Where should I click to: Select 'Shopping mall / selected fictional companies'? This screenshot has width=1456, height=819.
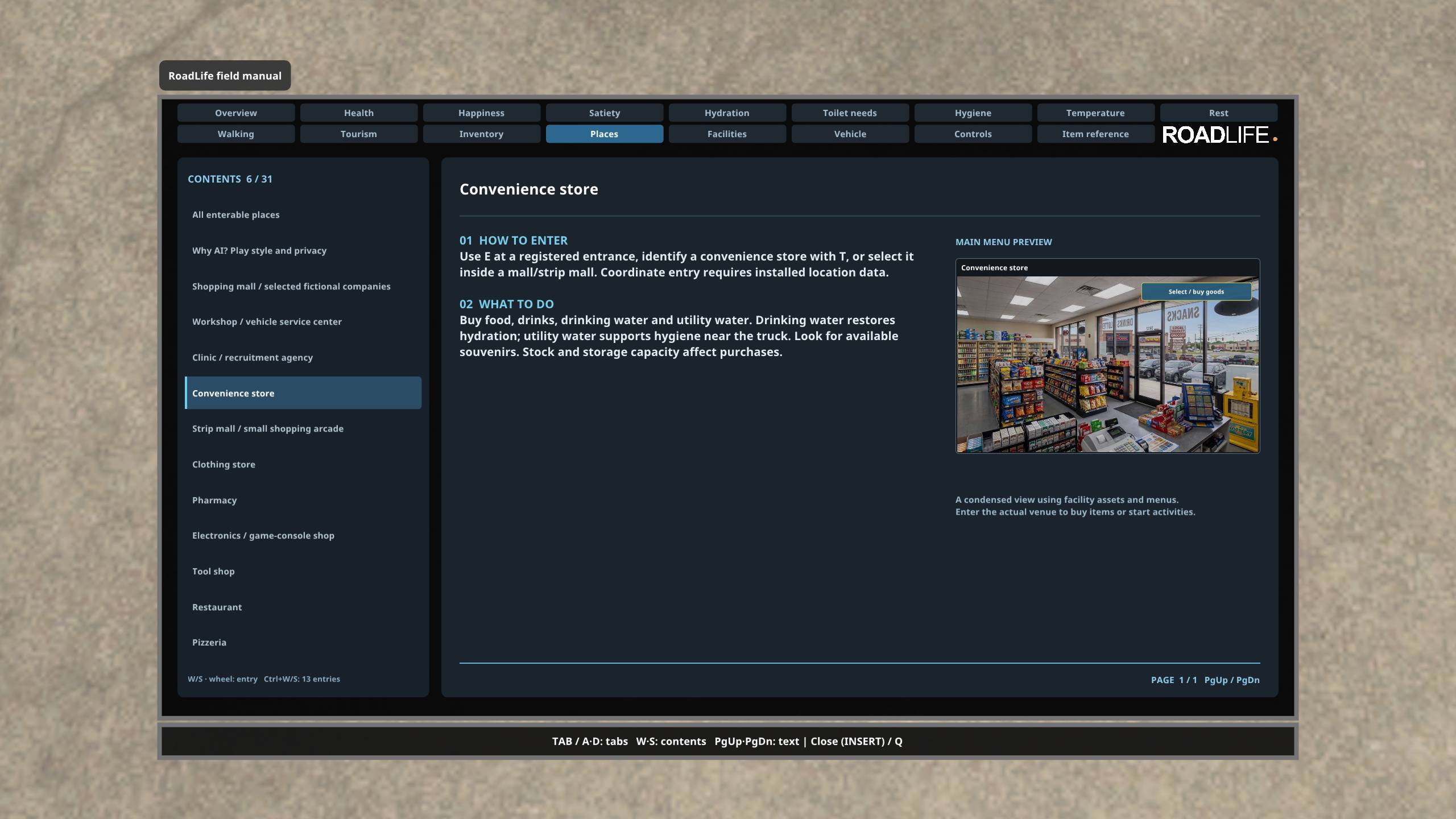[303, 286]
